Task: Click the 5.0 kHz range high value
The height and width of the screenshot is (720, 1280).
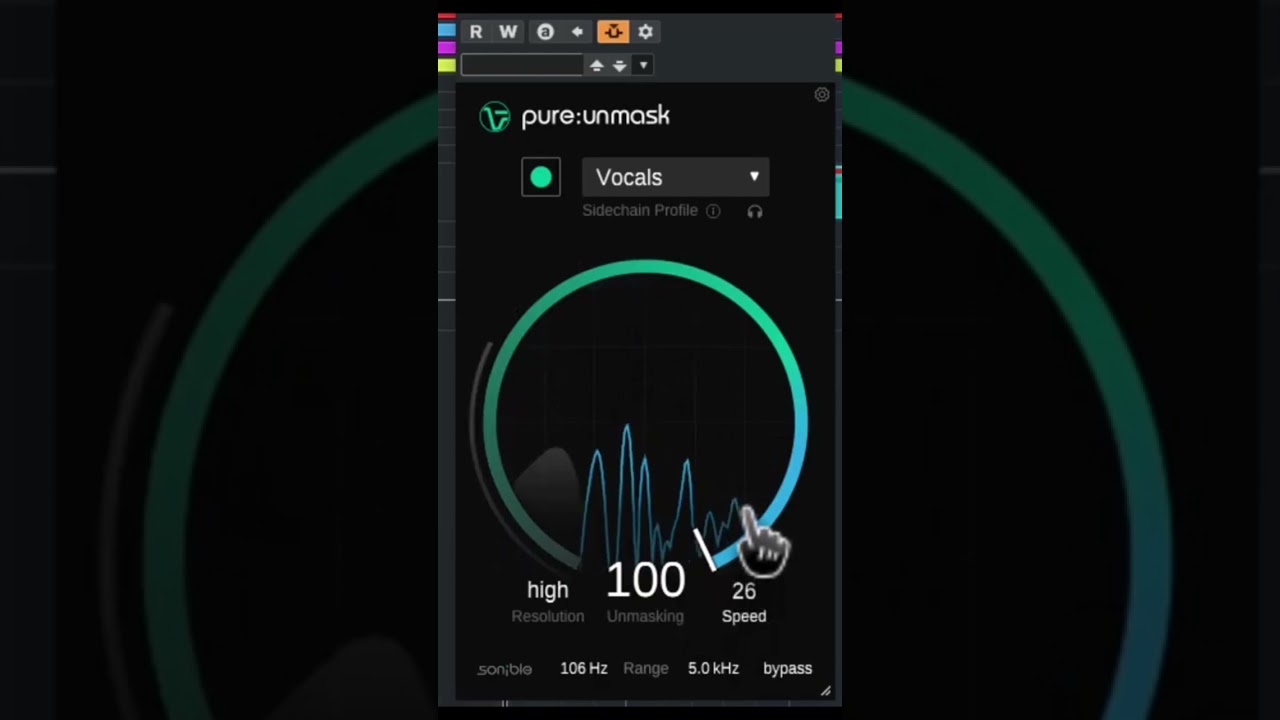Action: coord(713,668)
